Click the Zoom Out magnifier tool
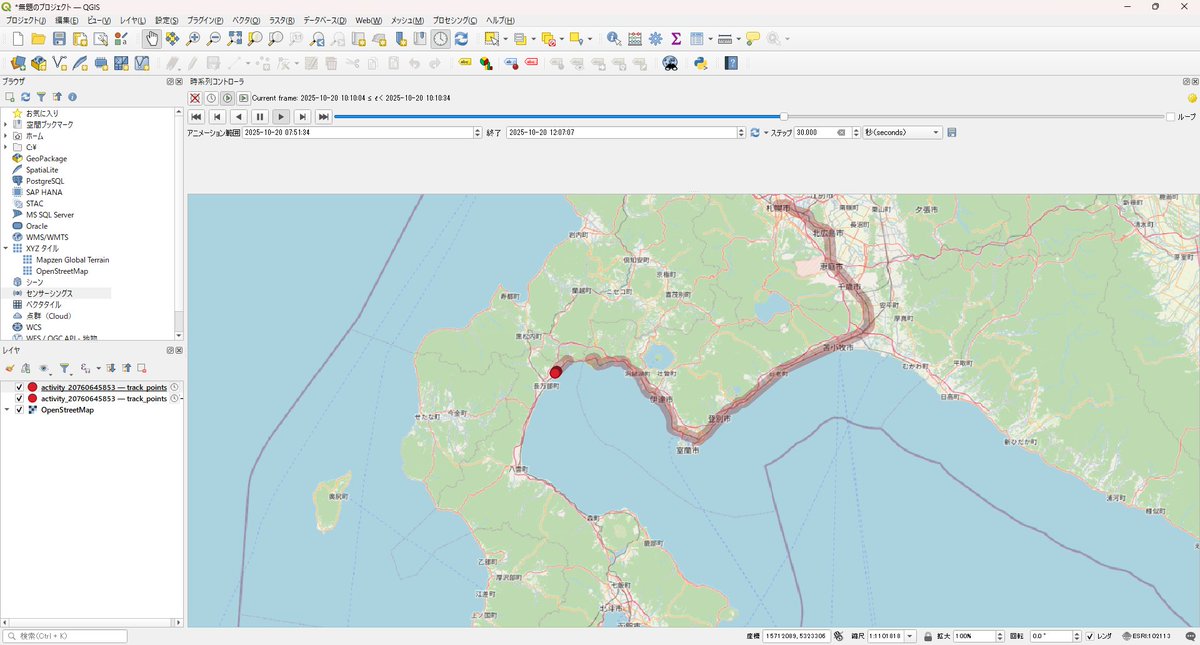Image resolution: width=1200 pixels, height=645 pixels. pyautogui.click(x=213, y=39)
